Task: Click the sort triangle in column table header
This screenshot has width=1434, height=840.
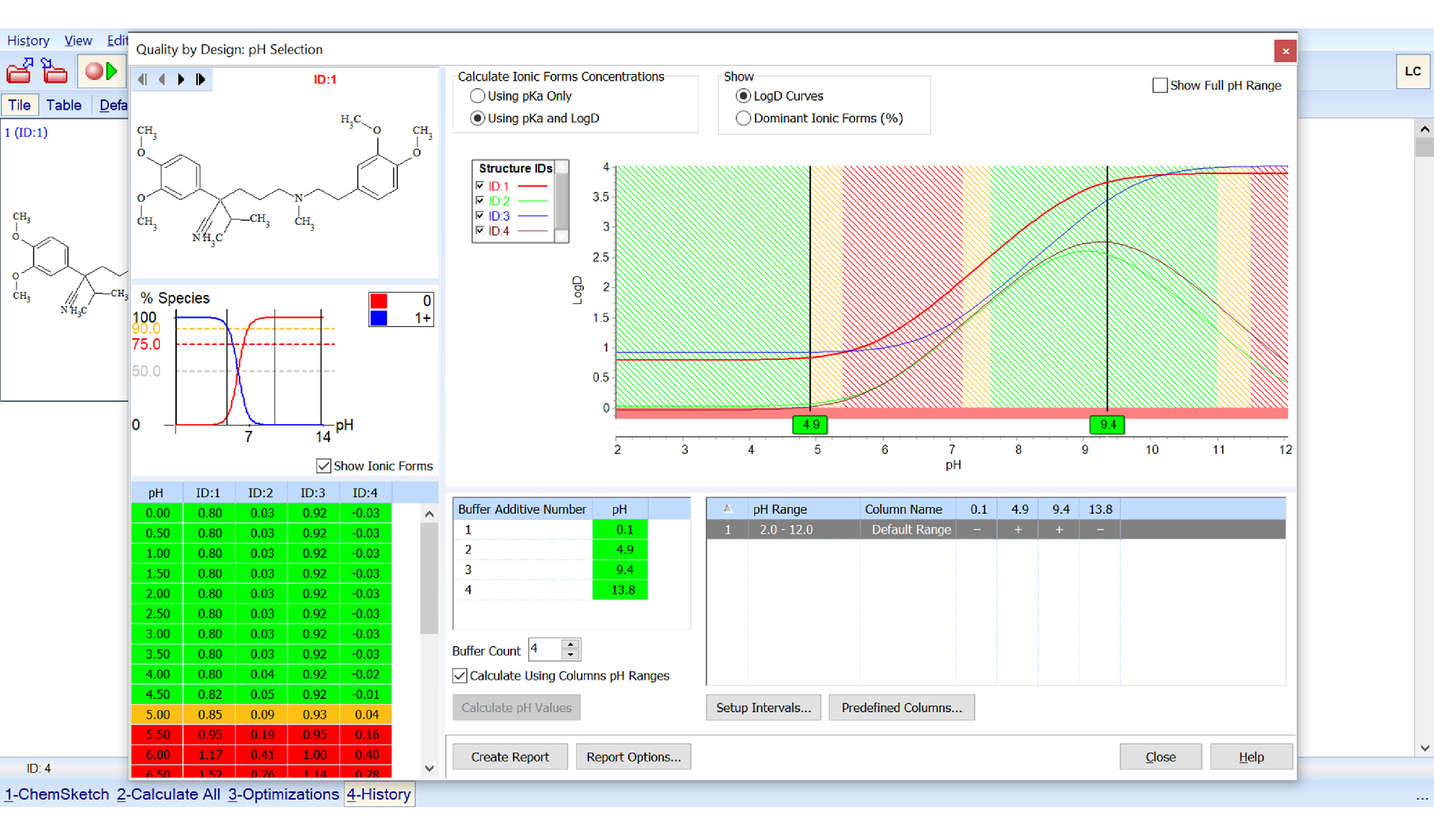Action: (727, 509)
